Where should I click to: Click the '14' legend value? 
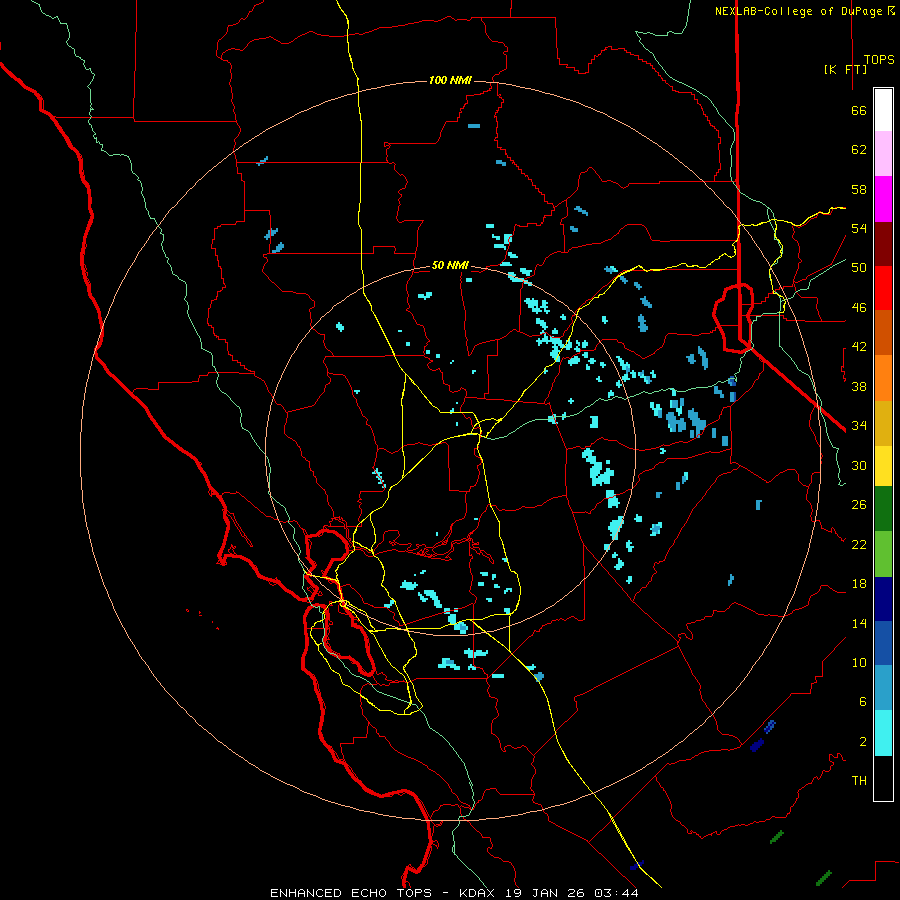click(859, 623)
